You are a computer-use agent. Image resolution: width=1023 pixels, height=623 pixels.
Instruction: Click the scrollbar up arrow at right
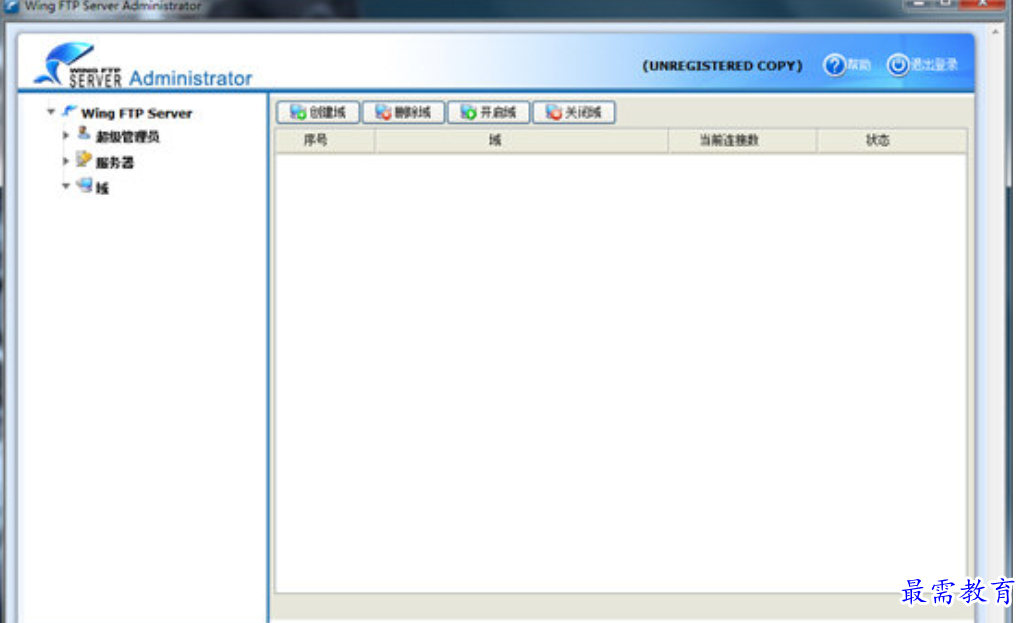[x=995, y=31]
